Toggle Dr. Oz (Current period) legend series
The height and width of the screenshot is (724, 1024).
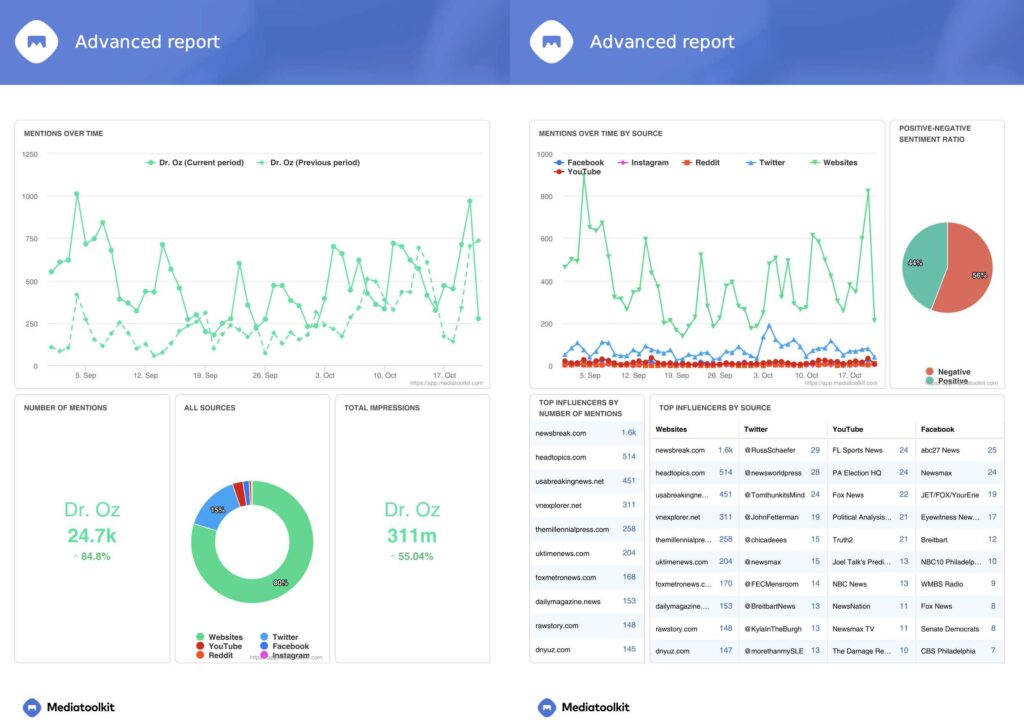[x=152, y=162]
